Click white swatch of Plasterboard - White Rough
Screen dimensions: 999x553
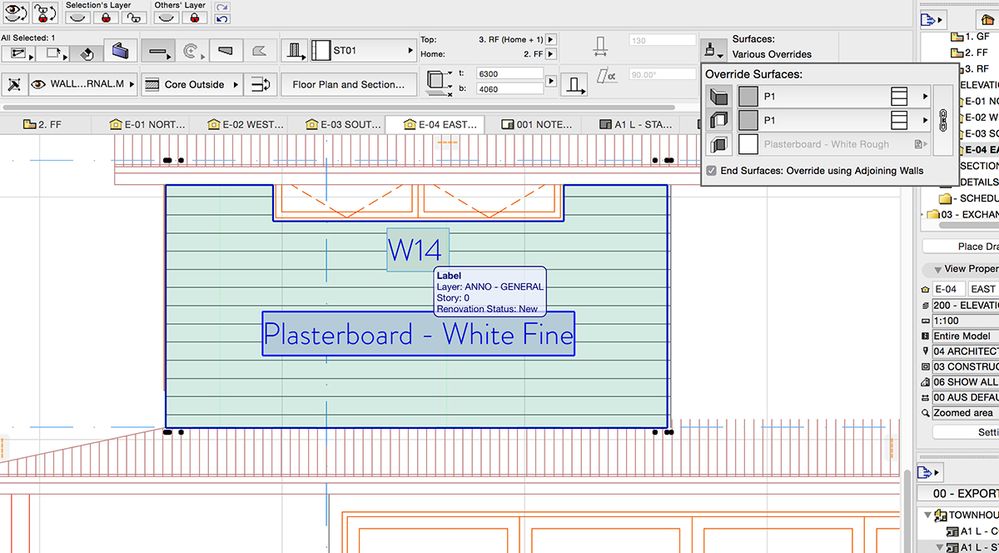(x=748, y=145)
